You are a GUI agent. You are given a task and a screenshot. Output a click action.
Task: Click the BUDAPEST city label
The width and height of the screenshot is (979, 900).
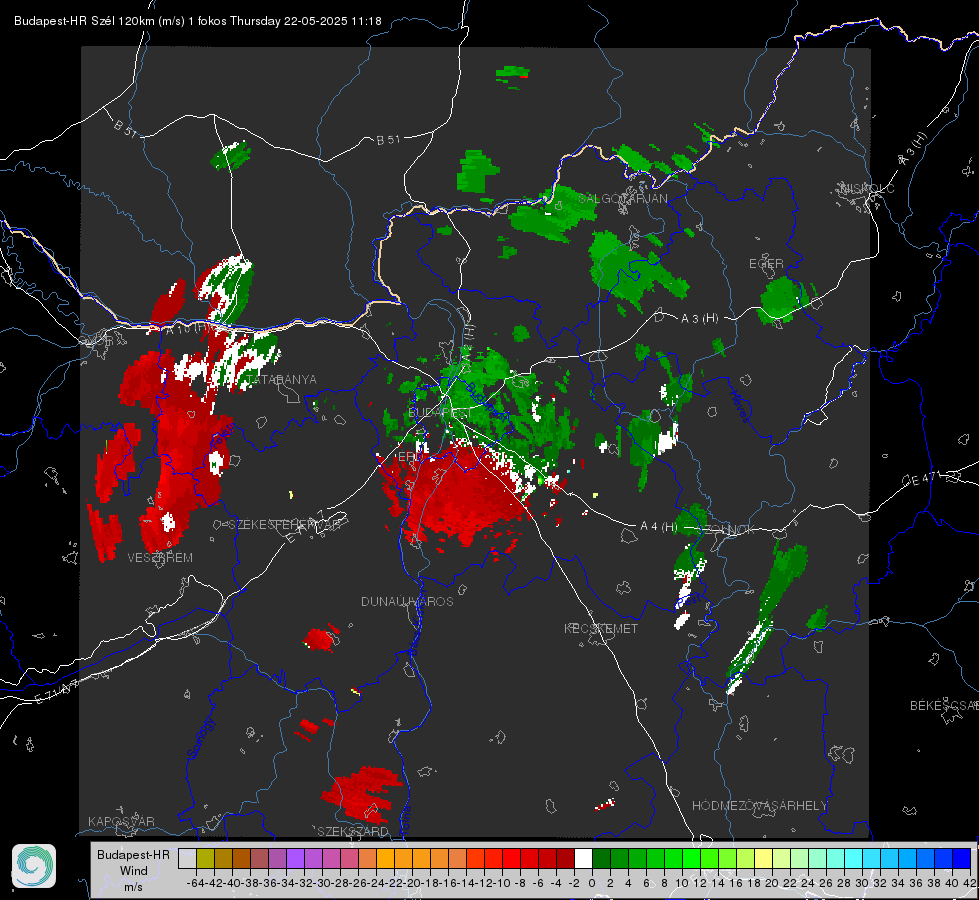tap(440, 413)
